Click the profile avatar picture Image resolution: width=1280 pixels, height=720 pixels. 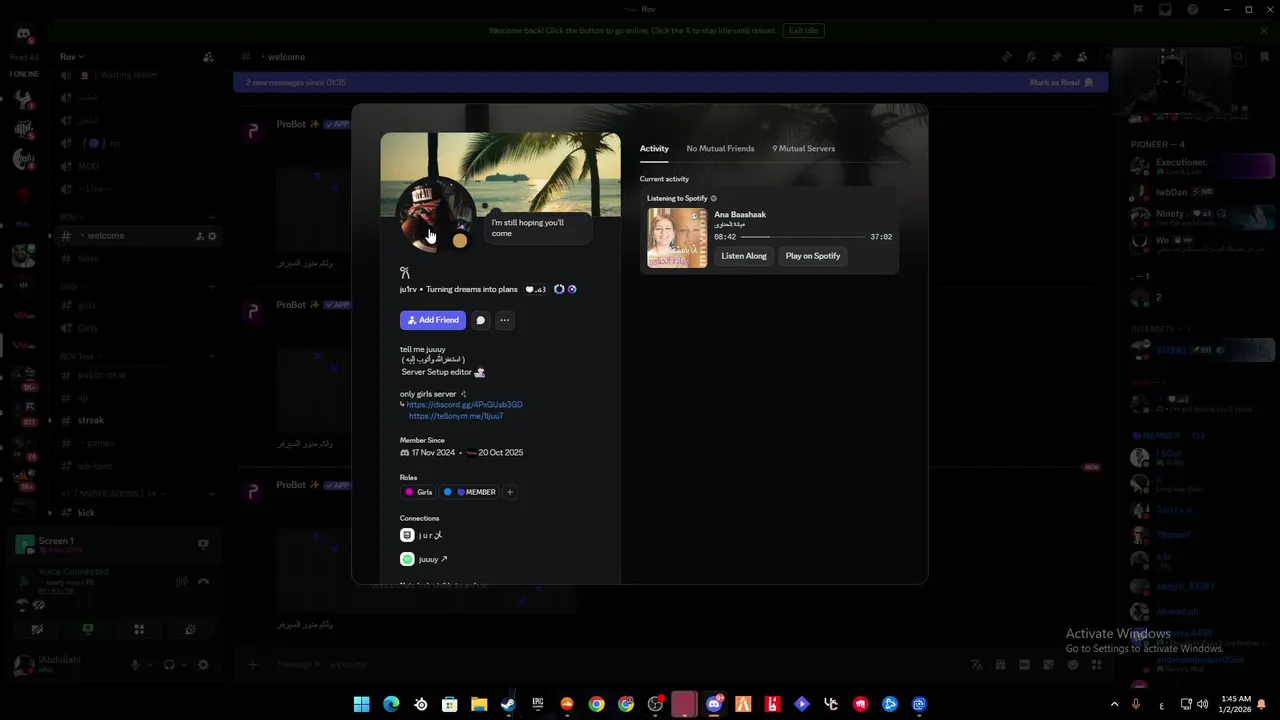pyautogui.click(x=437, y=215)
